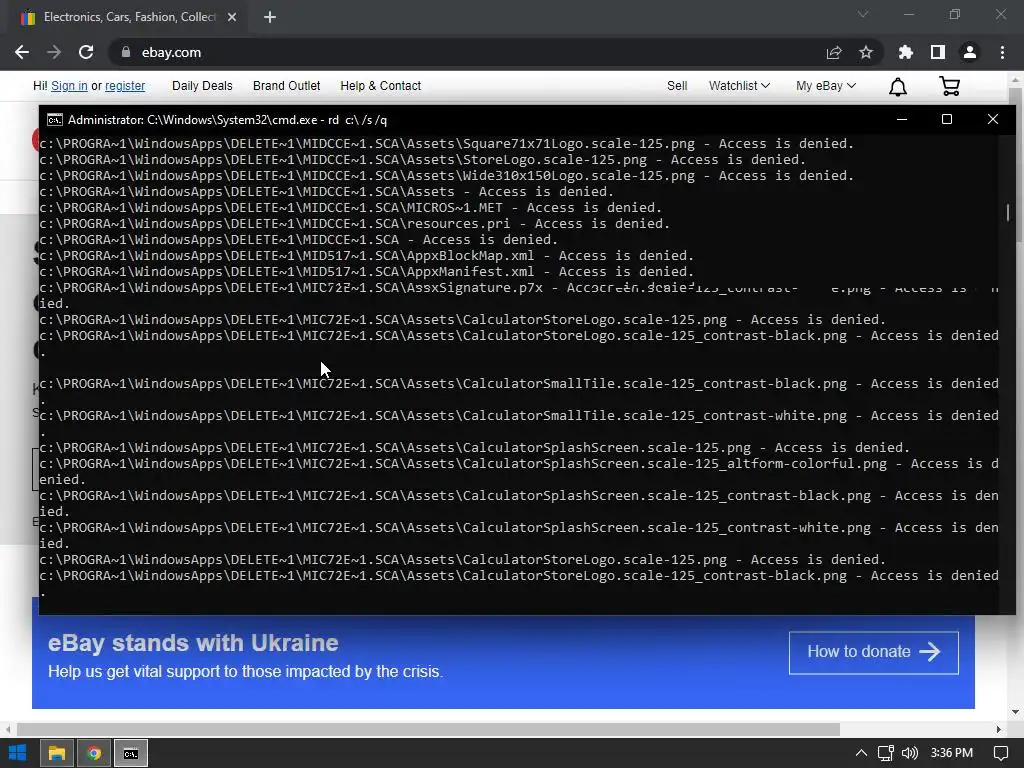Toggle Chrome side panel icon
Screen dimensions: 1024x768
(938, 52)
